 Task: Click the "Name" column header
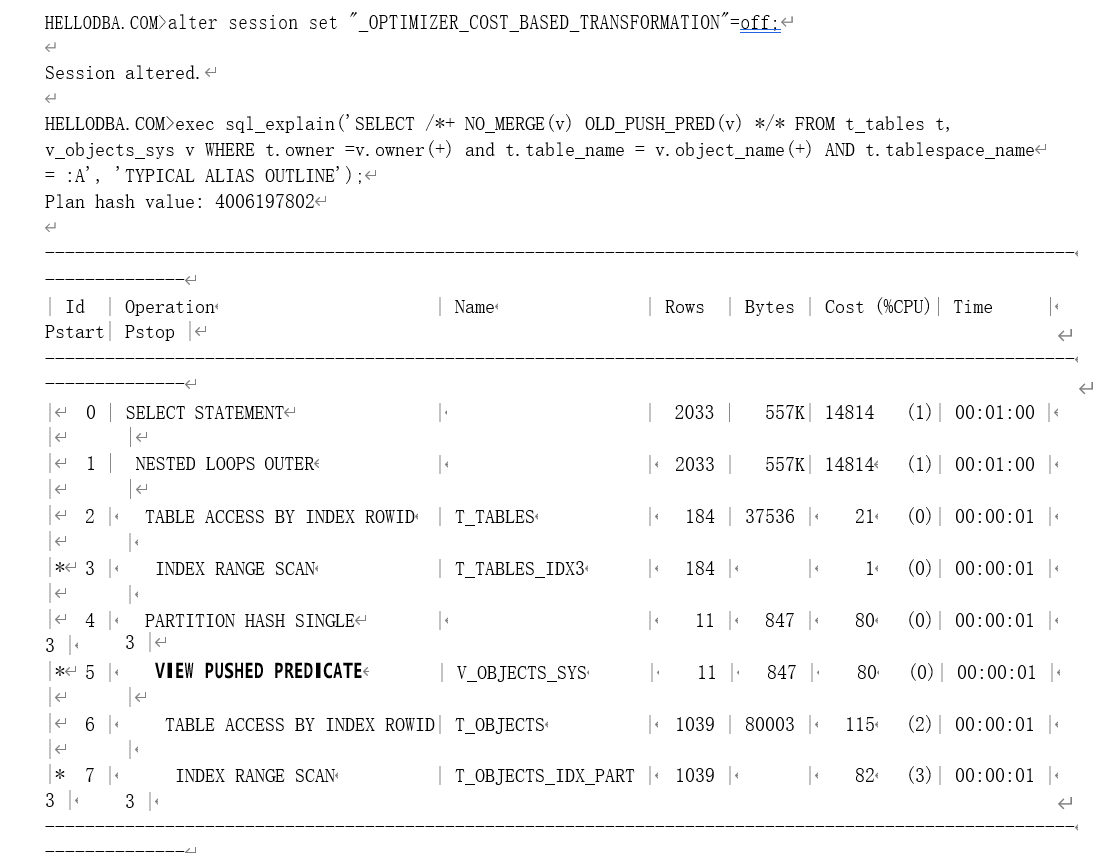click(474, 307)
